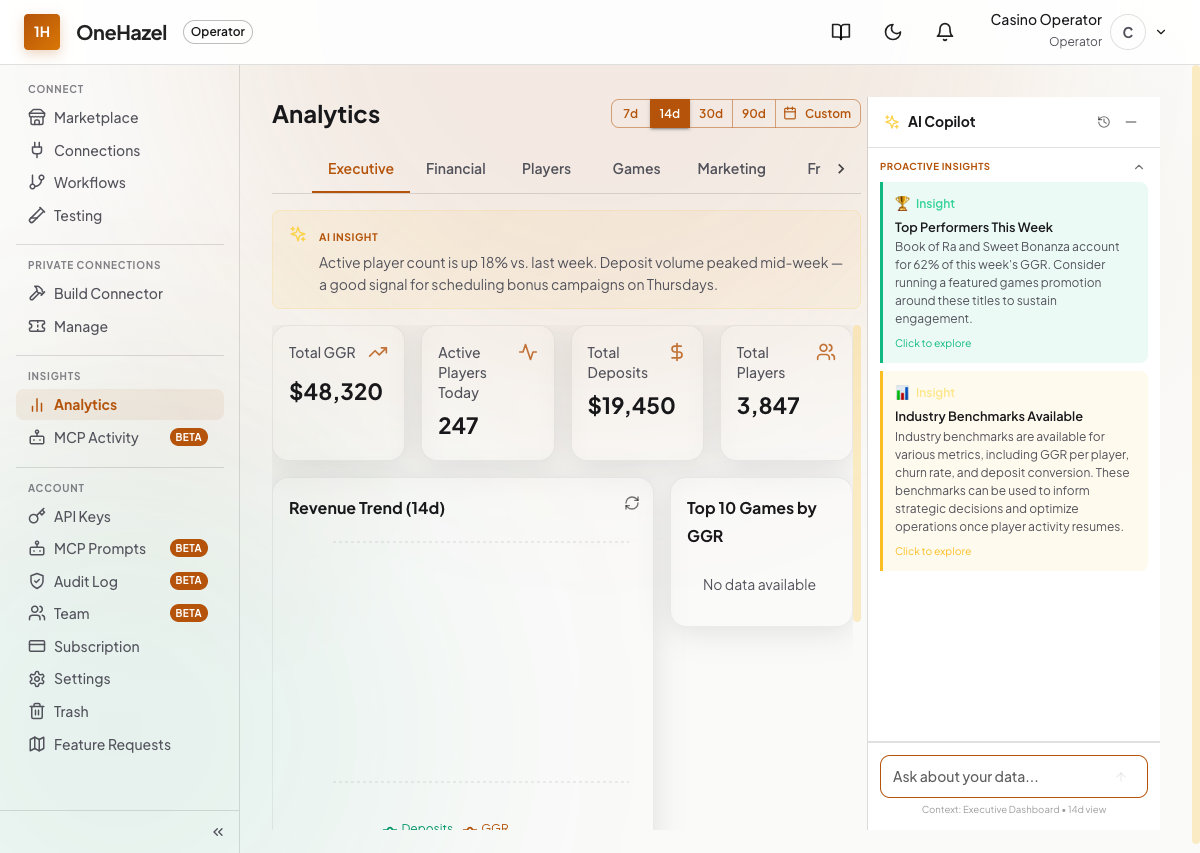Open MCP Activity page
Viewport: 1200px width, 853px height.
click(120, 438)
